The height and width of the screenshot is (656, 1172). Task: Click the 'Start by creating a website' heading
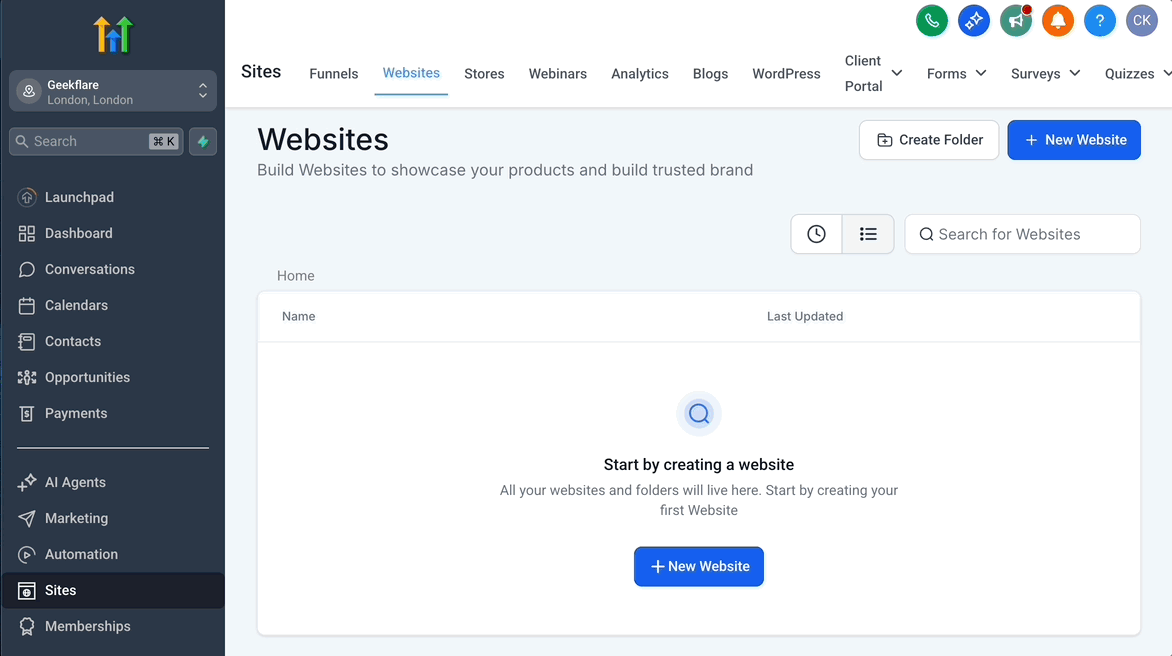(x=699, y=465)
